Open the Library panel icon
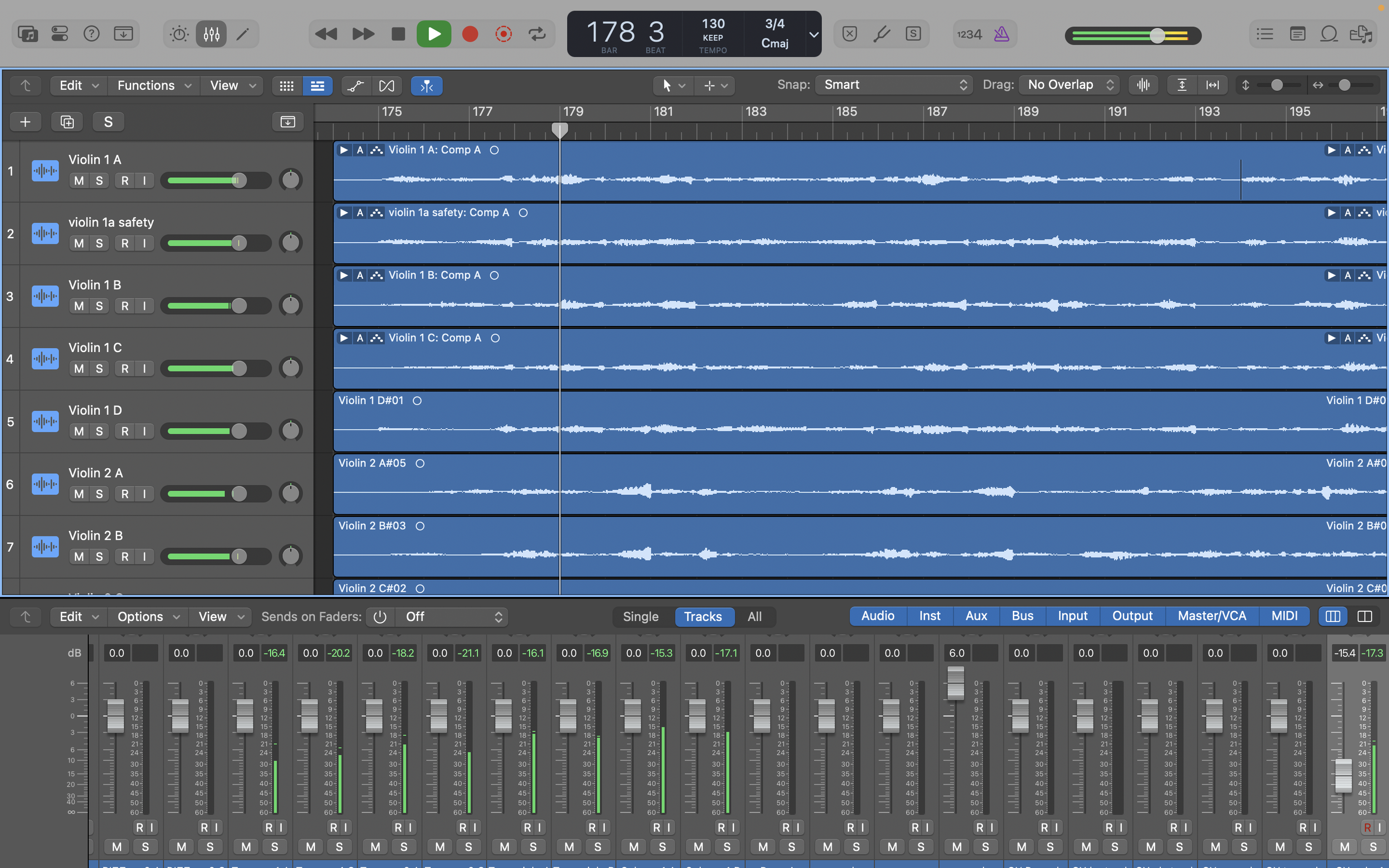The image size is (1389, 868). pyautogui.click(x=28, y=34)
